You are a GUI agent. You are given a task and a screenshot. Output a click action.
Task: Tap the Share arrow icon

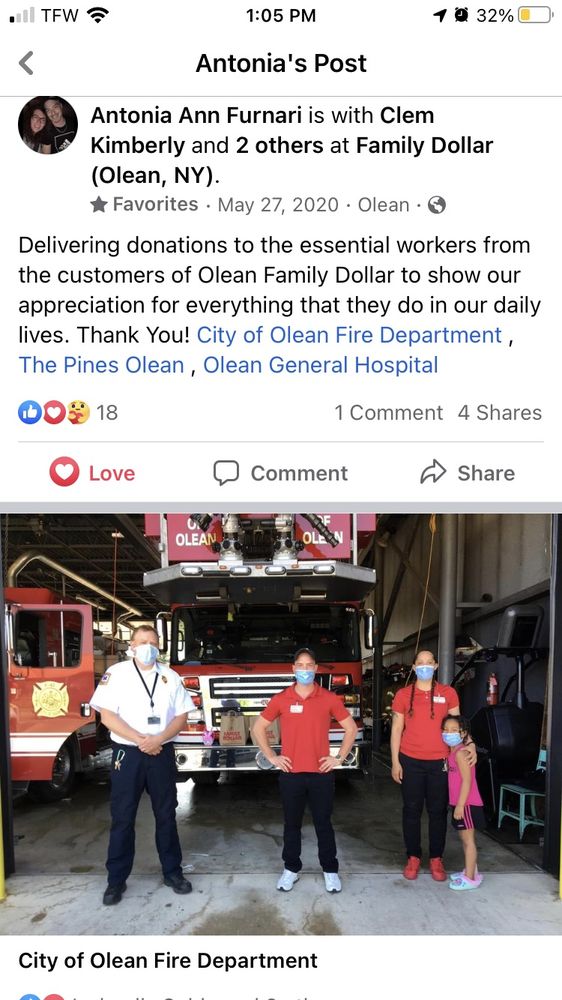pyautogui.click(x=433, y=473)
